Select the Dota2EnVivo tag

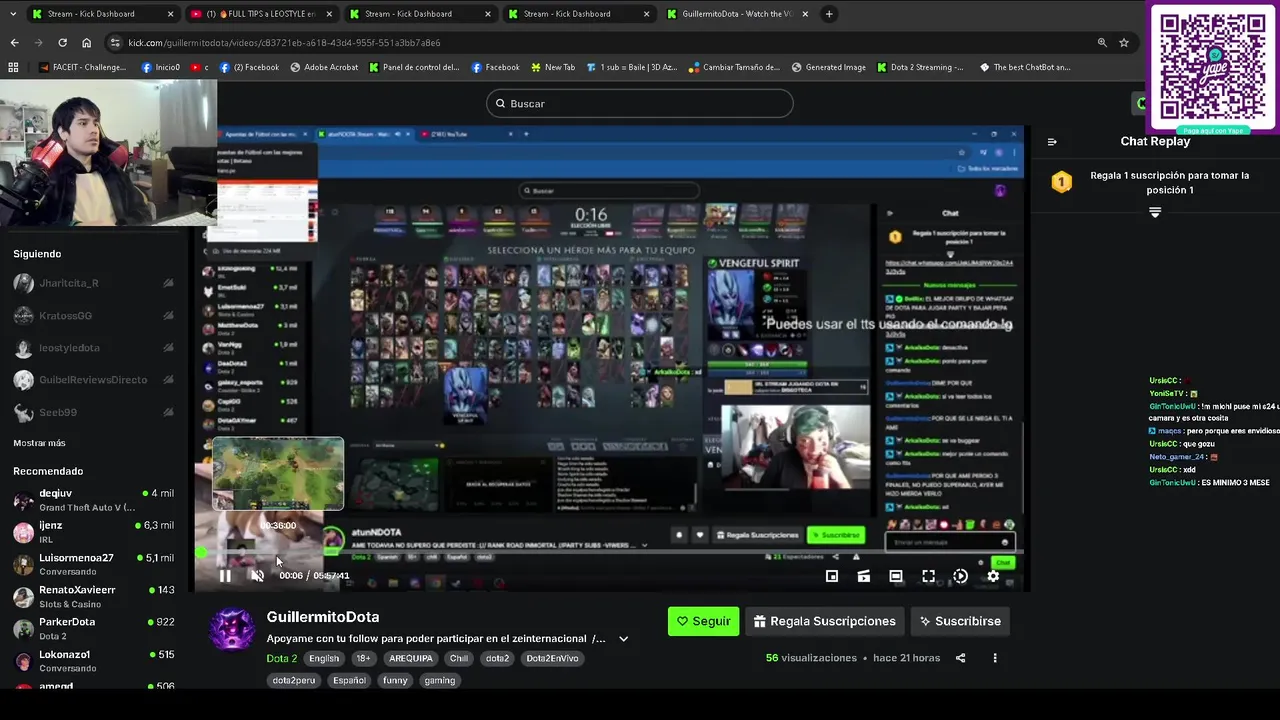[552, 658]
